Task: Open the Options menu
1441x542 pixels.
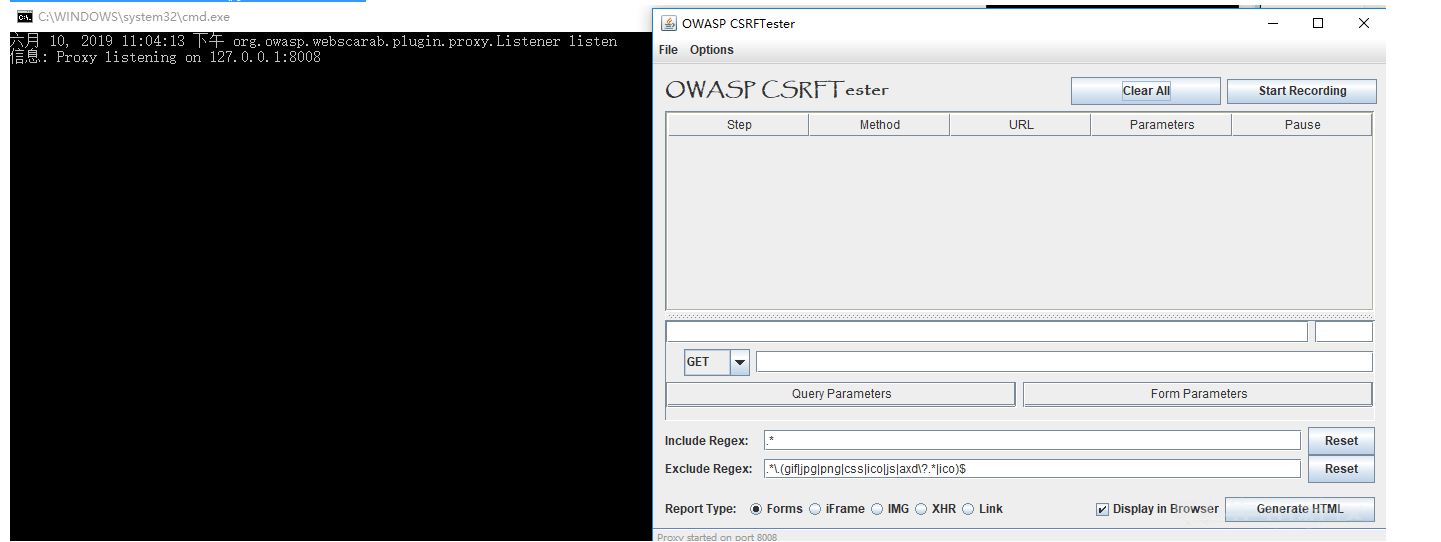Action: click(x=711, y=50)
